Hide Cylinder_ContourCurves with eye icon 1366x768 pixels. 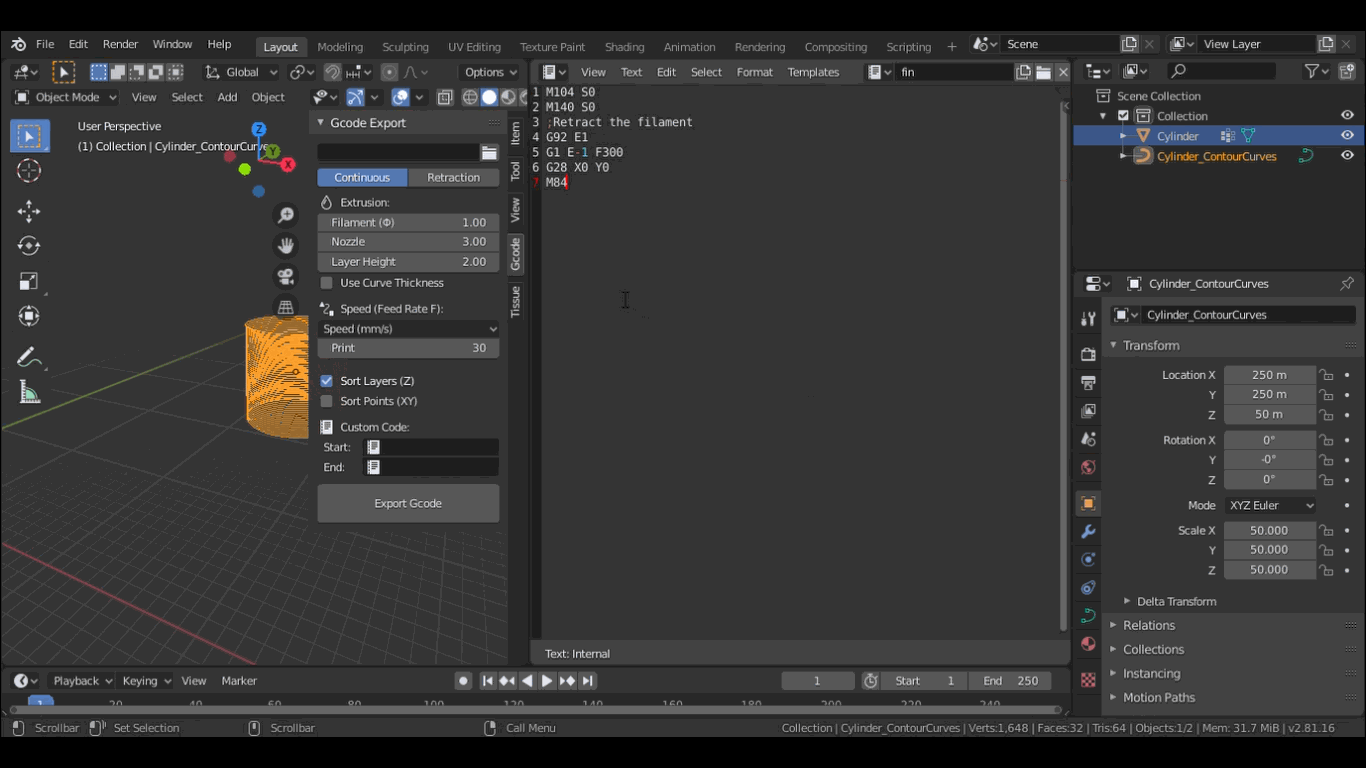click(x=1347, y=156)
